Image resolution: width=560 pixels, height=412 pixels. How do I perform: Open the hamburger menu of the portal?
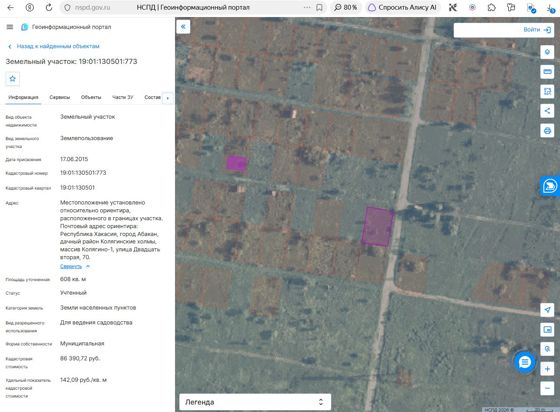[x=10, y=27]
